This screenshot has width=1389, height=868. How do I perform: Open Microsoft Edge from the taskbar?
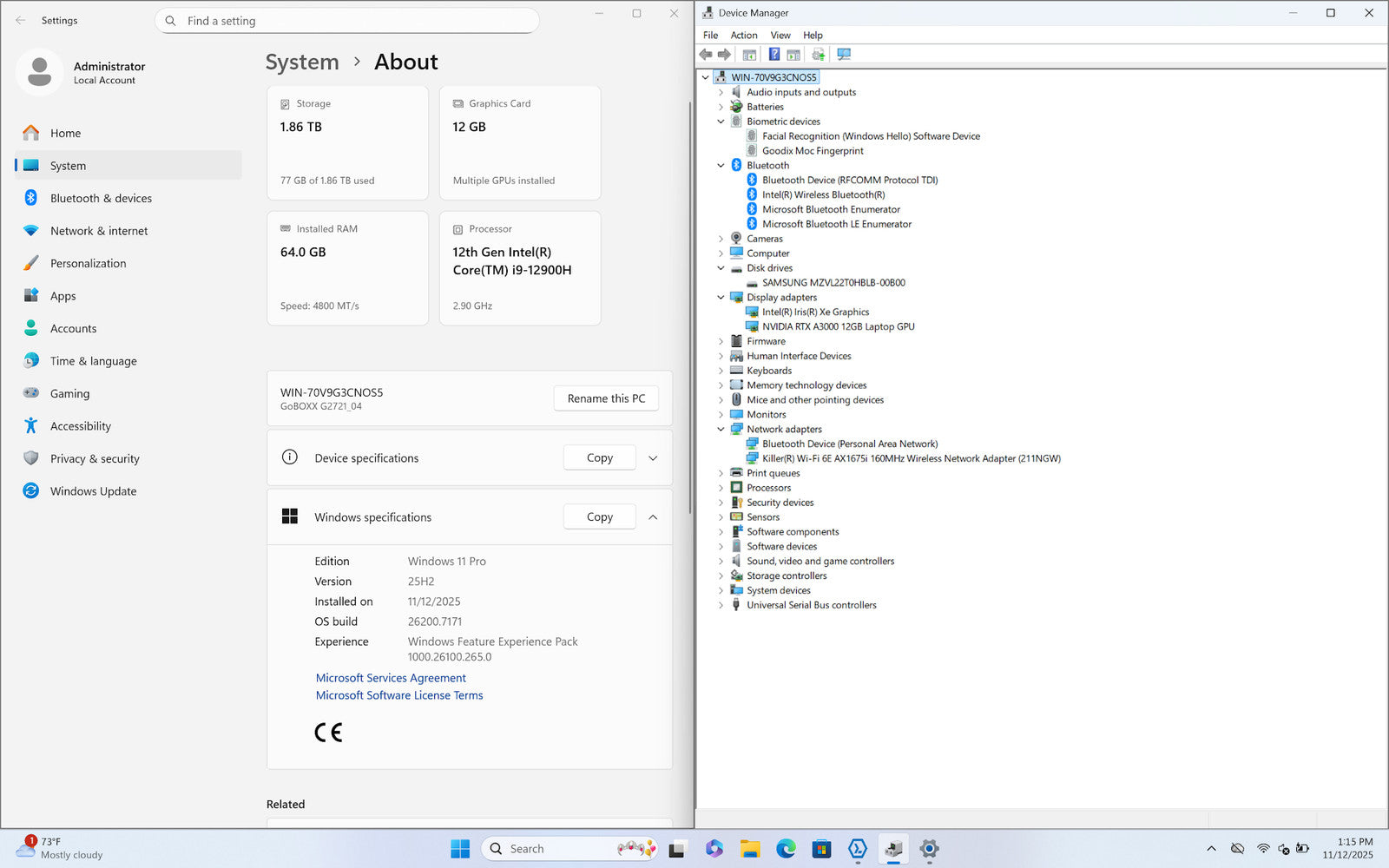(x=786, y=849)
